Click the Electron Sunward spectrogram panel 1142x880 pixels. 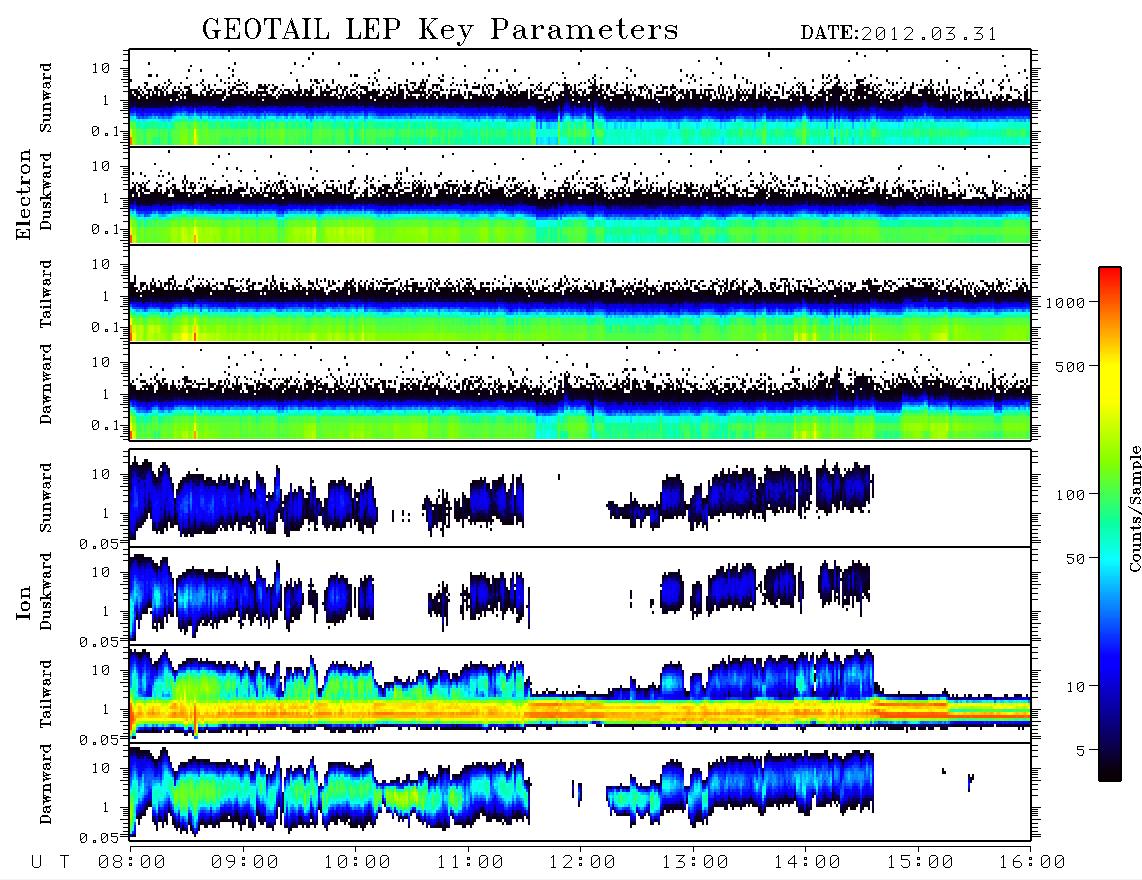coord(580,98)
